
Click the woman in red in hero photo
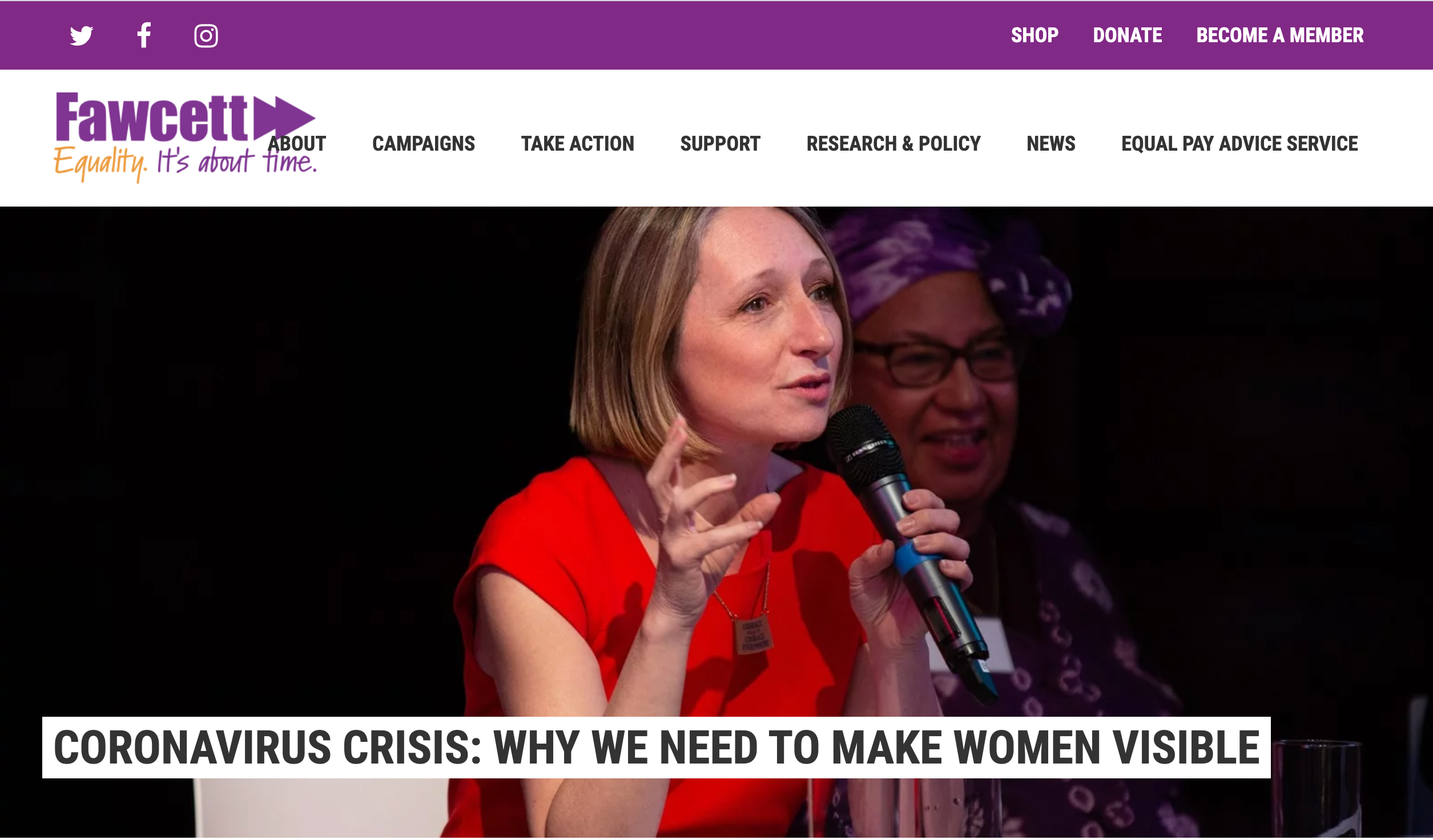tap(674, 514)
